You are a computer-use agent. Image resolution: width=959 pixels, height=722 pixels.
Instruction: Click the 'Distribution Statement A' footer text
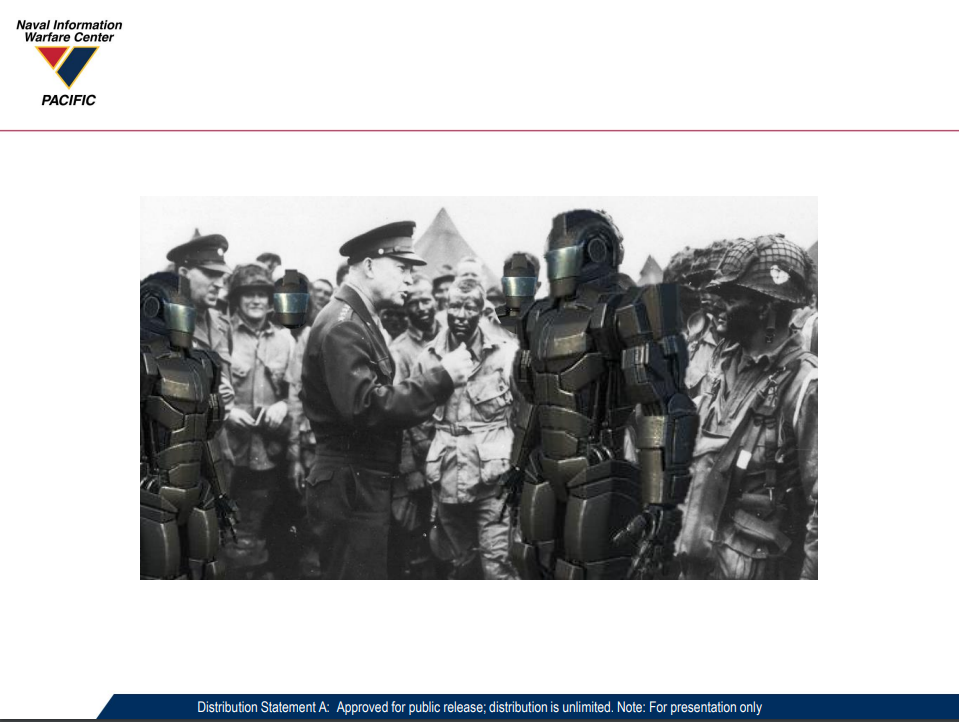479,707
